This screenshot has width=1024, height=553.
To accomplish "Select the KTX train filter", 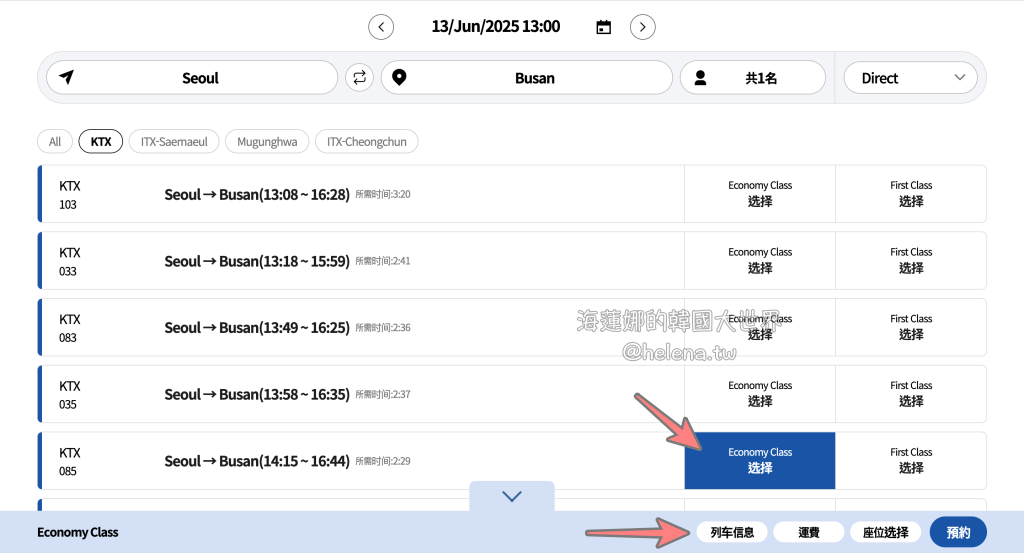I will pos(101,142).
